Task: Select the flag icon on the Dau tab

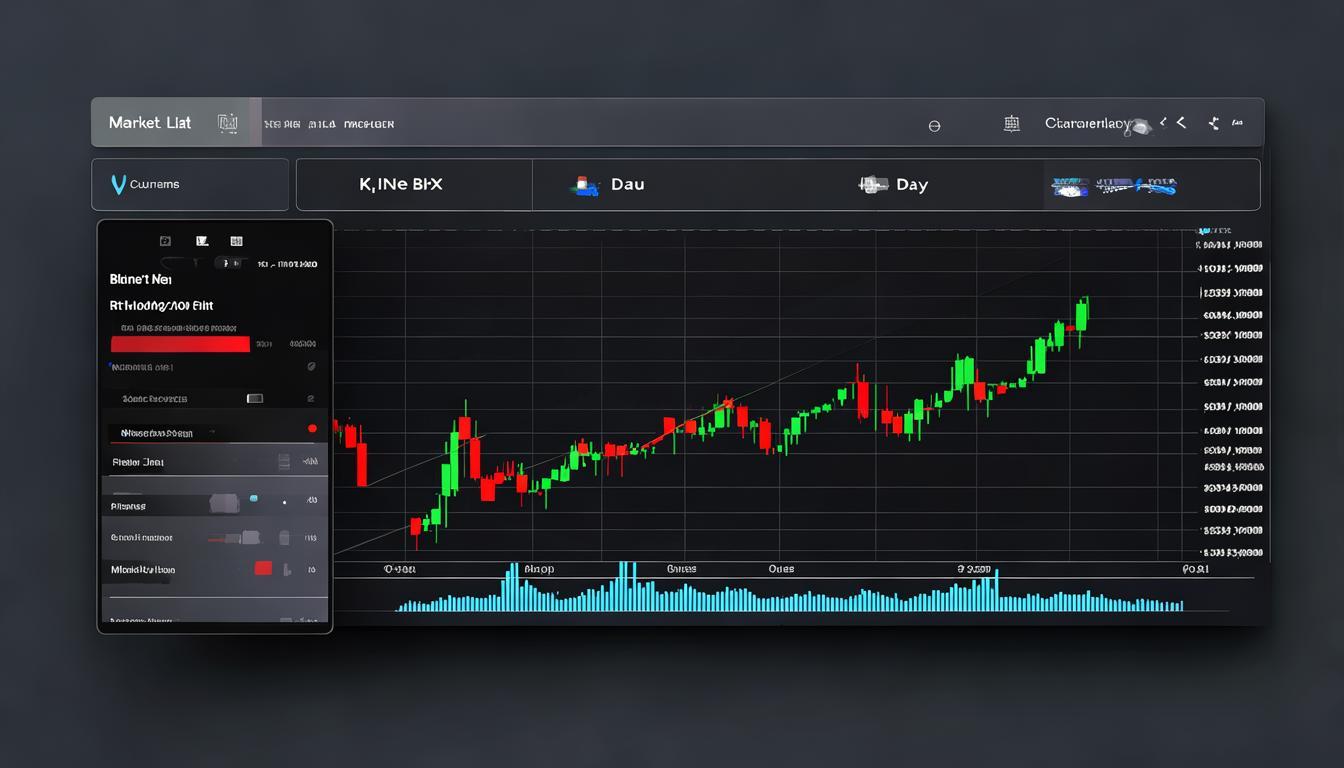Action: point(583,183)
